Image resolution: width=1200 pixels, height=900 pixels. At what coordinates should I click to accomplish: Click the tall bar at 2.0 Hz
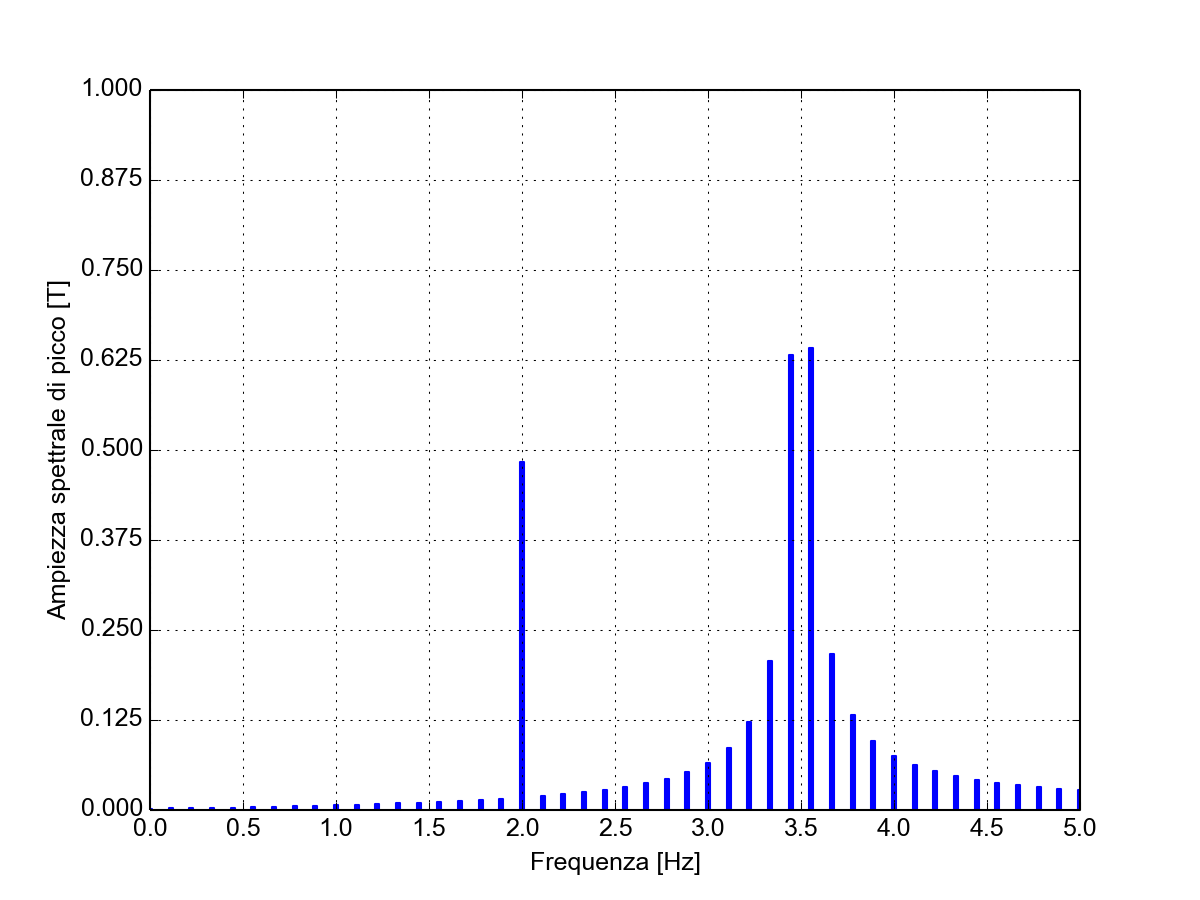click(x=522, y=635)
